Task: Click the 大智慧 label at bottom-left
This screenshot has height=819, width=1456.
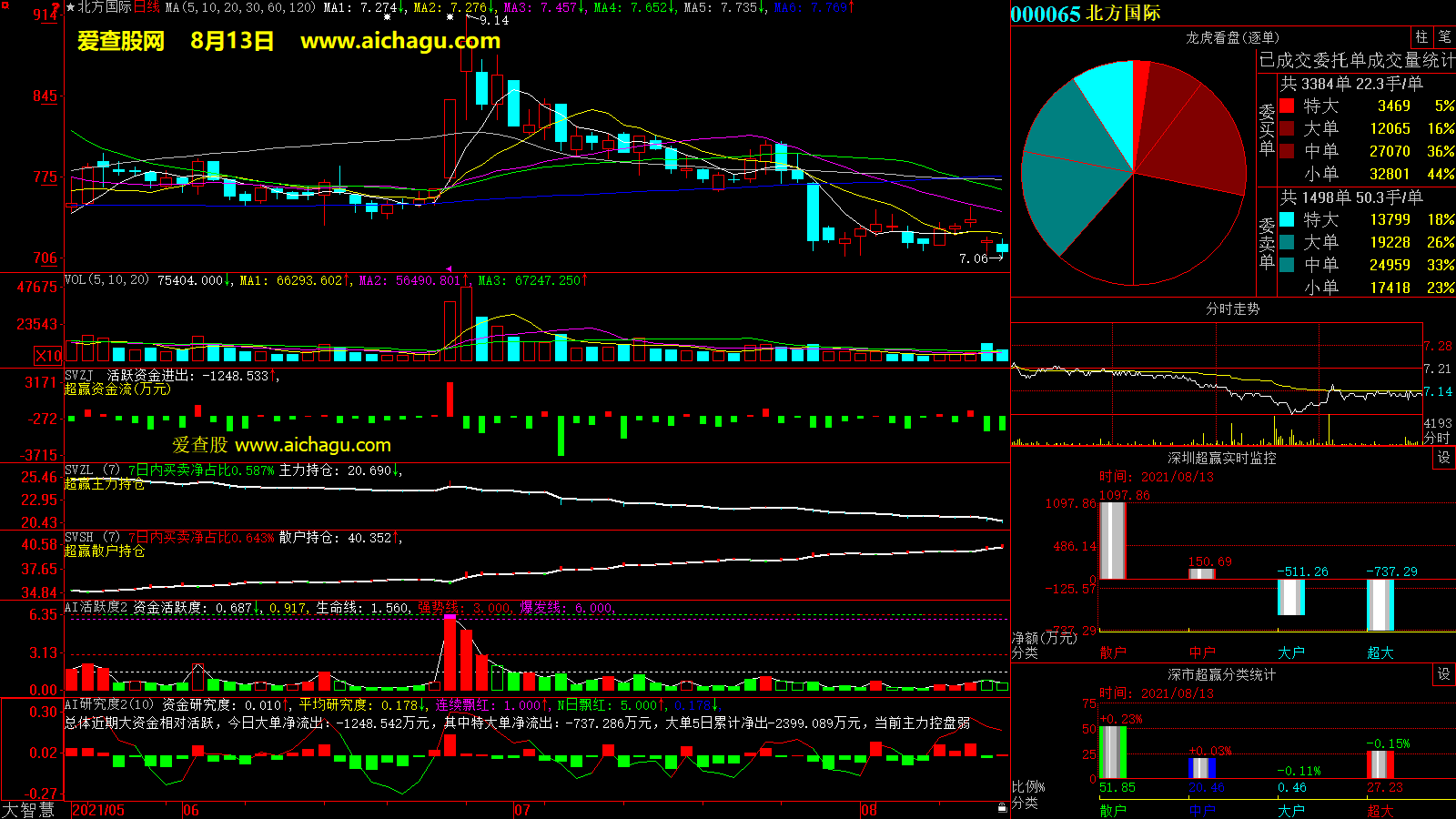Action: [28, 810]
